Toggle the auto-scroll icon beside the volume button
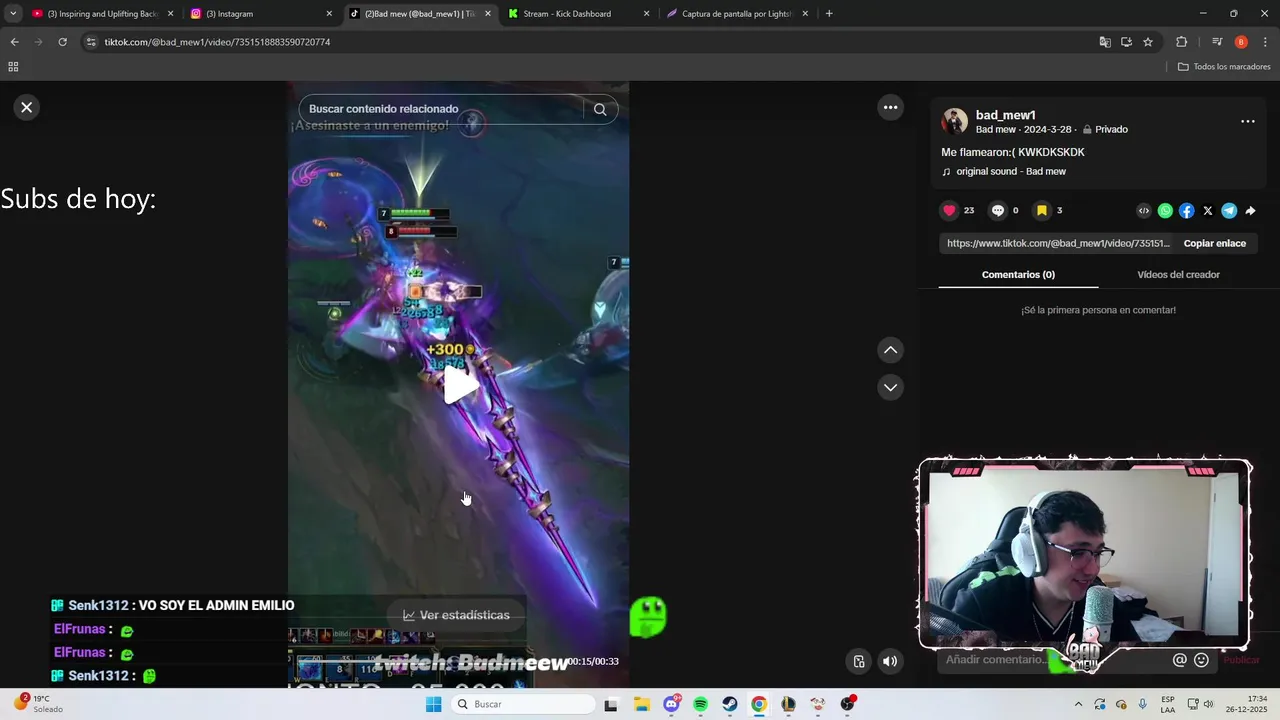The width and height of the screenshot is (1280, 720). tap(858, 661)
